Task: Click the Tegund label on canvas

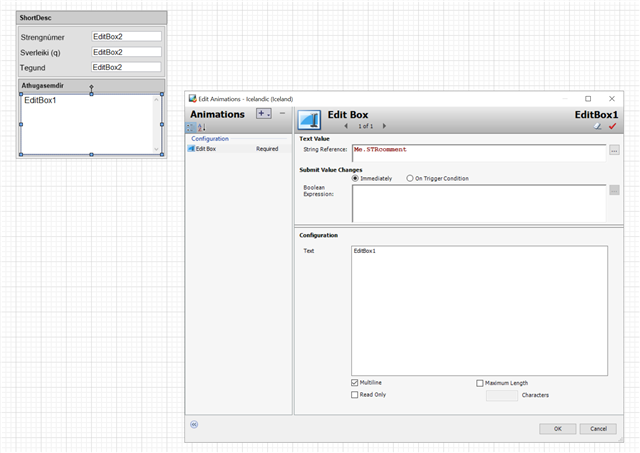Action: [x=33, y=68]
